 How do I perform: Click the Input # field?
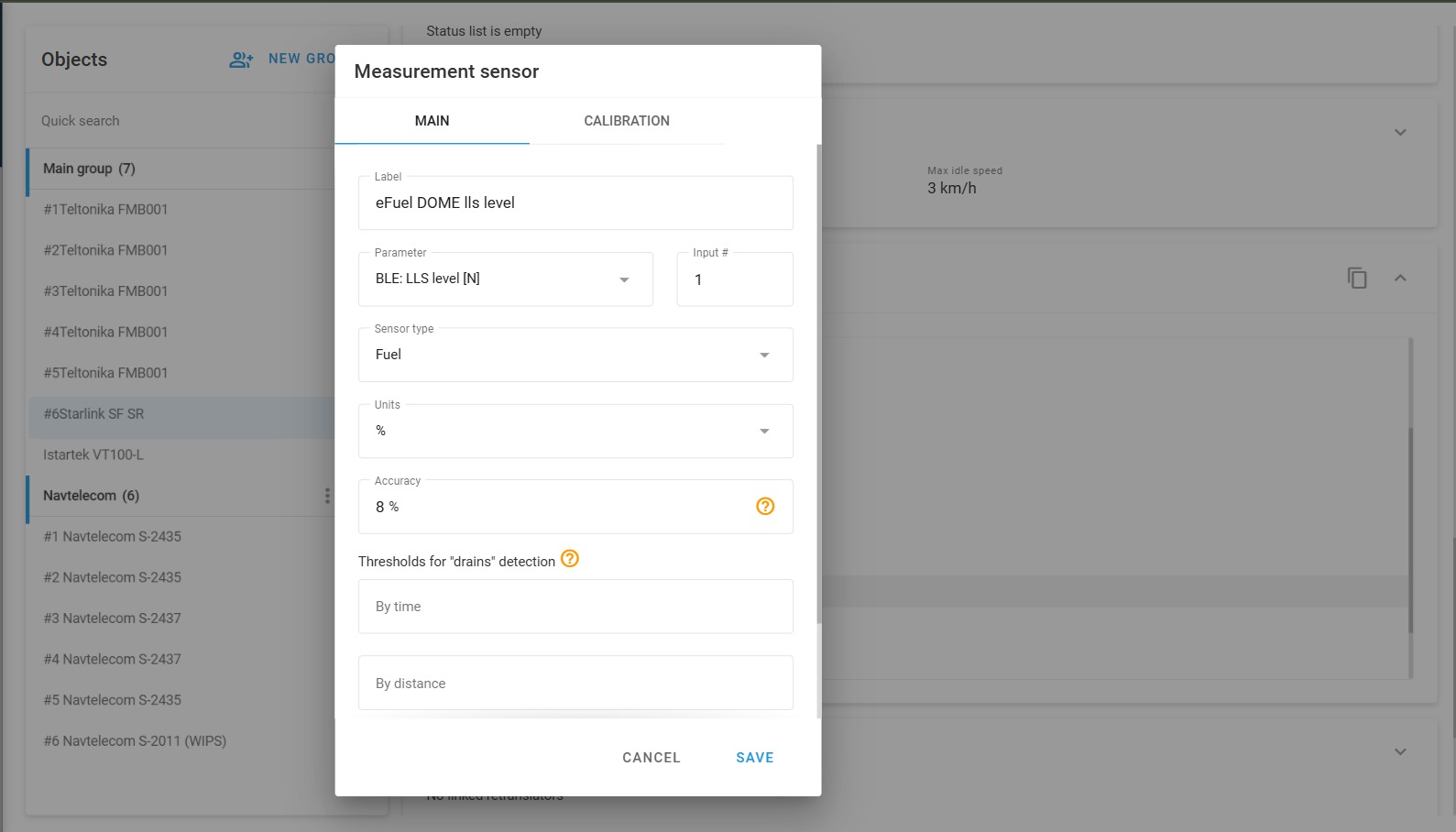click(735, 279)
